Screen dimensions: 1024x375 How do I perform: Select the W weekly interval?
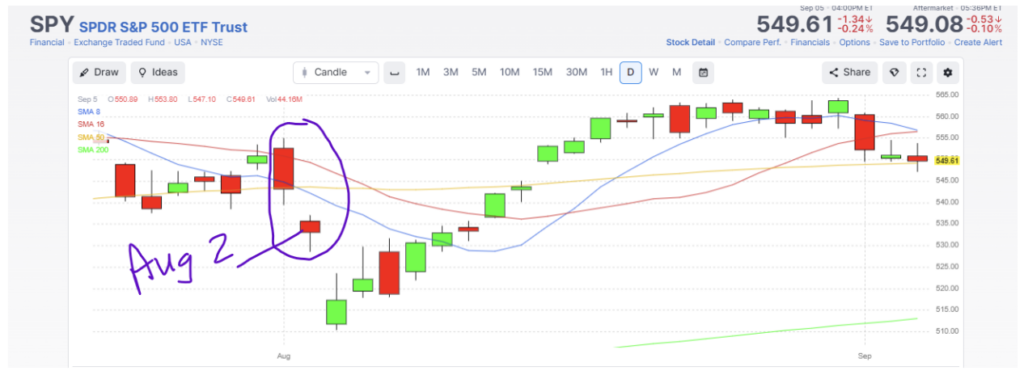[654, 73]
